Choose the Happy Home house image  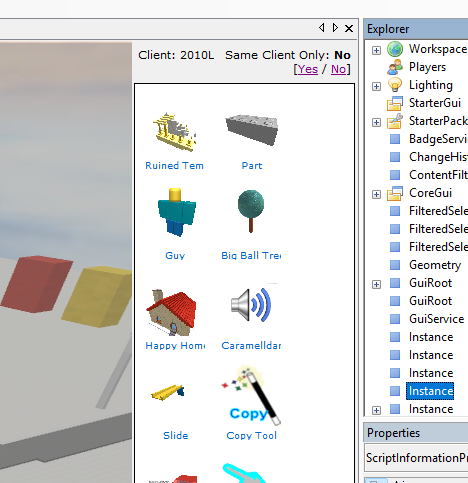[171, 312]
